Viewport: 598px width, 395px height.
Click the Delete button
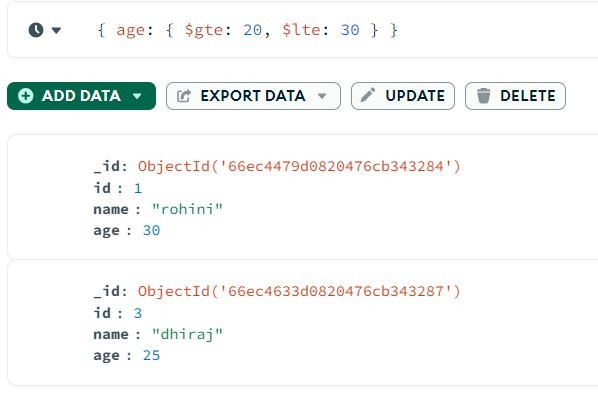click(x=515, y=96)
